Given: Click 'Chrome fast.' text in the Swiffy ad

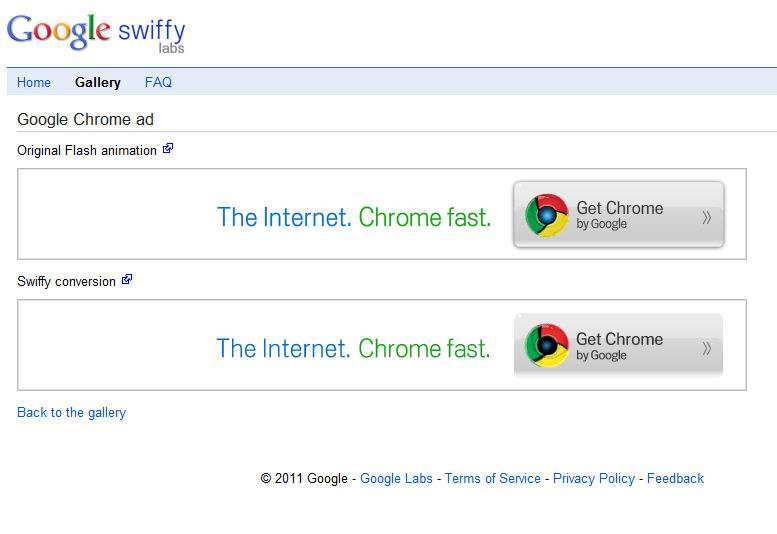Looking at the screenshot, I should pyautogui.click(x=424, y=348).
